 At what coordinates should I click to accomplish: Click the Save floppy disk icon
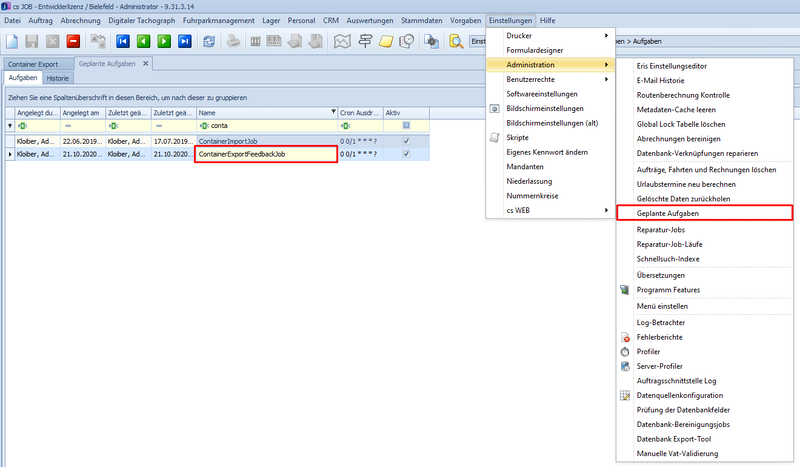tap(32, 41)
